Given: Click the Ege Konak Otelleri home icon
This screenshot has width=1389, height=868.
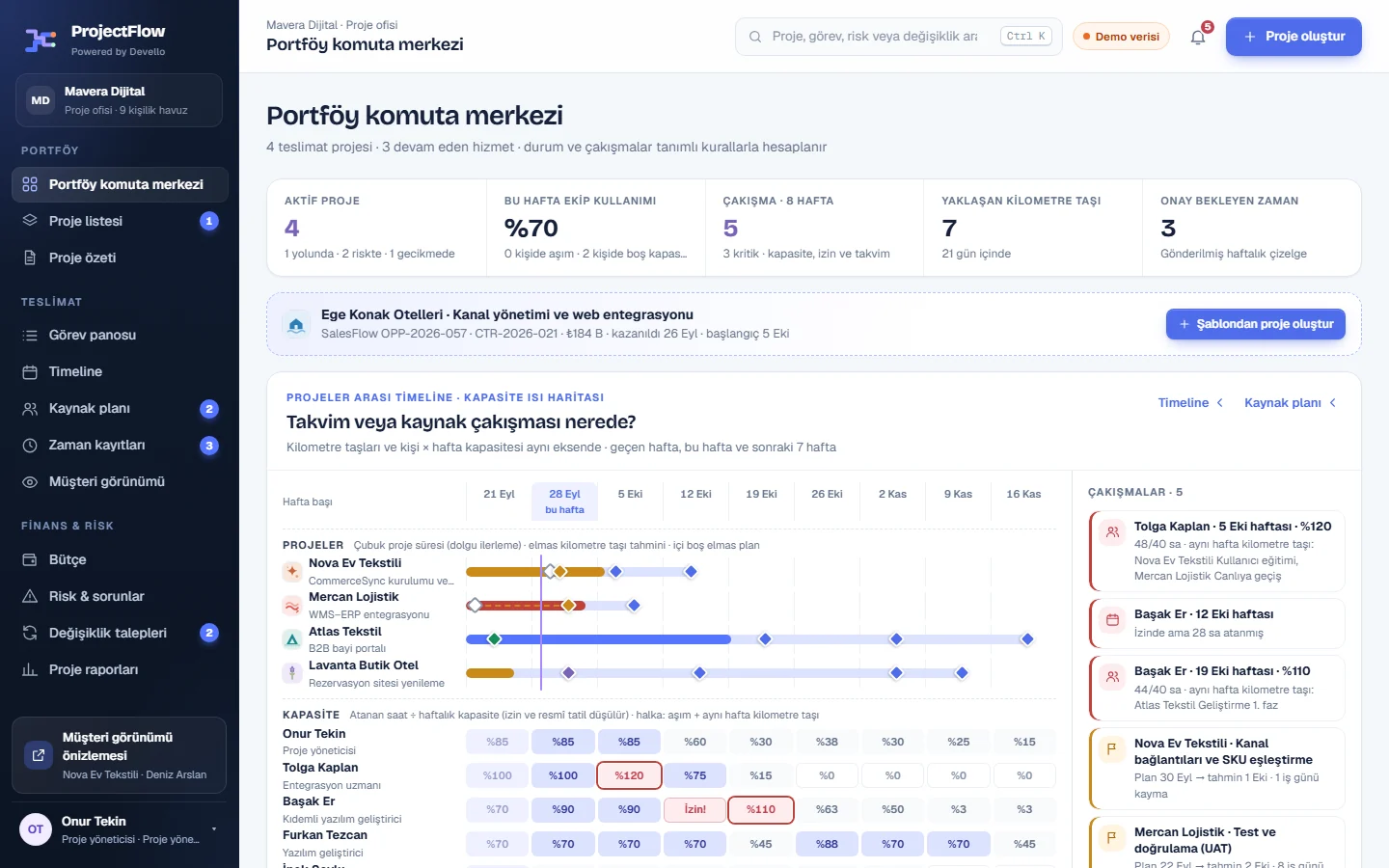Looking at the screenshot, I should click(296, 325).
